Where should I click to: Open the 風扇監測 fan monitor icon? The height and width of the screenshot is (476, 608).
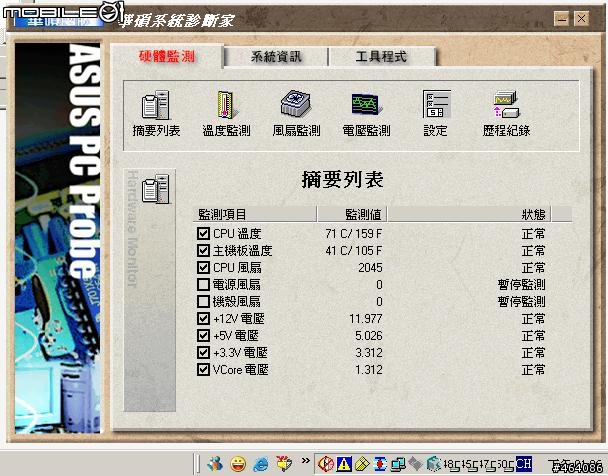(296, 113)
